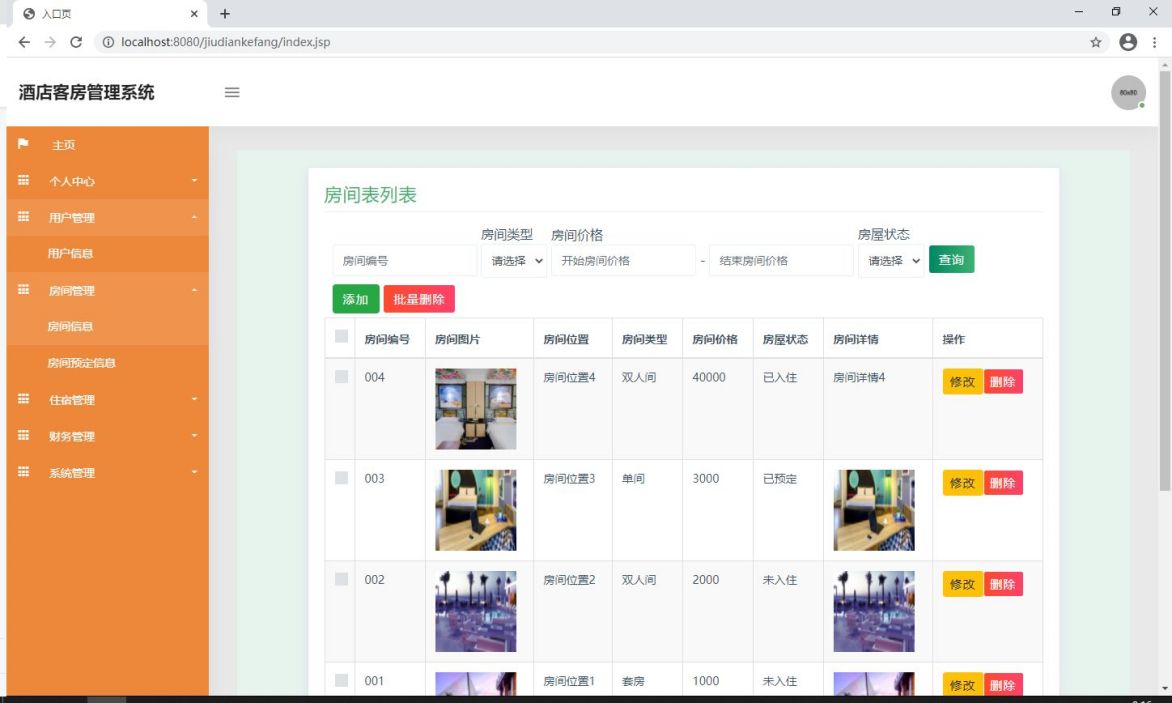This screenshot has height=703, width=1172.
Task: Collapse the 房间管理 sidebar menu
Action: tap(108, 291)
